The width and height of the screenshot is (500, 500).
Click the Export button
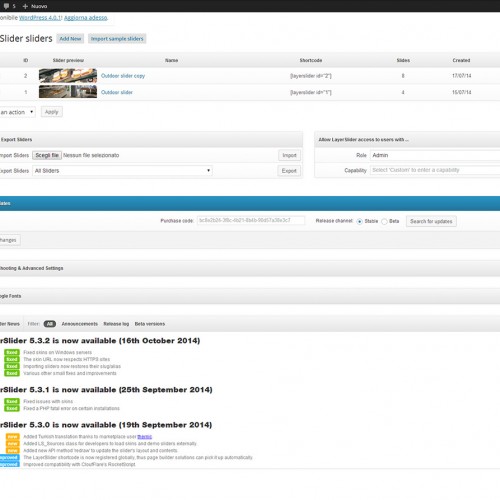tap(289, 170)
